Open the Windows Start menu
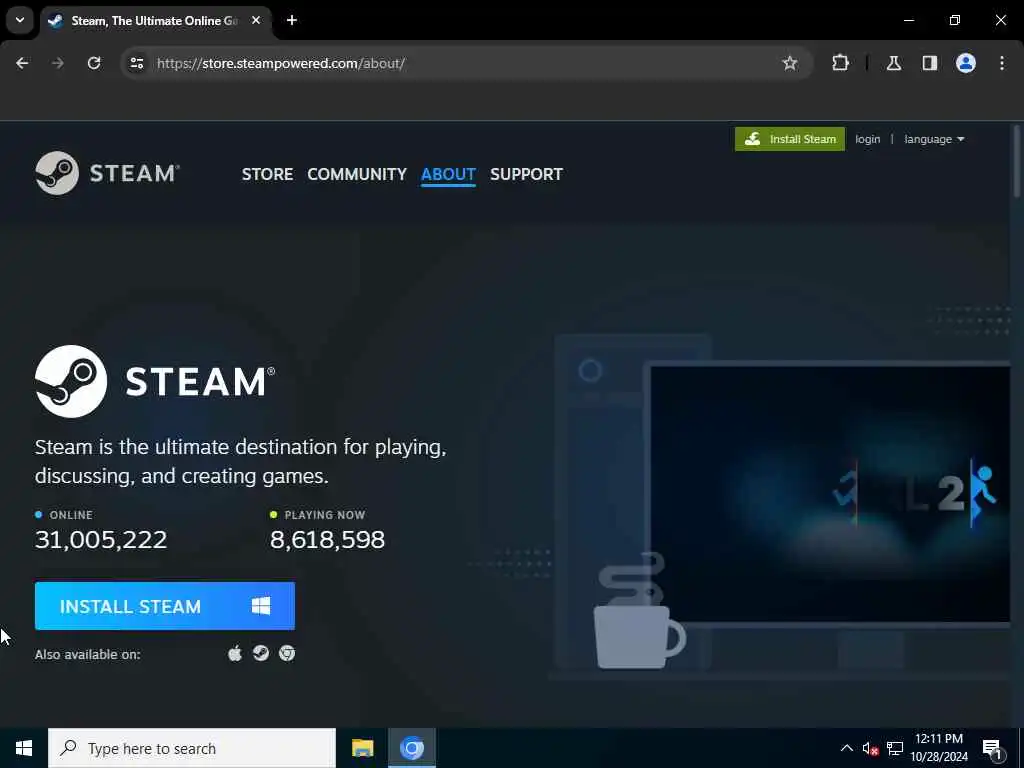 (24, 748)
